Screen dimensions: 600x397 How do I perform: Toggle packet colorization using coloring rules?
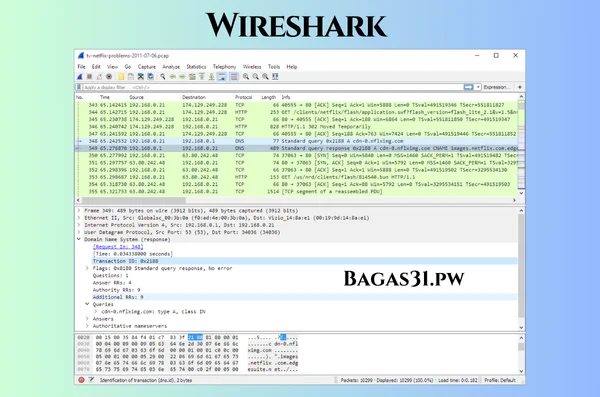[234, 77]
